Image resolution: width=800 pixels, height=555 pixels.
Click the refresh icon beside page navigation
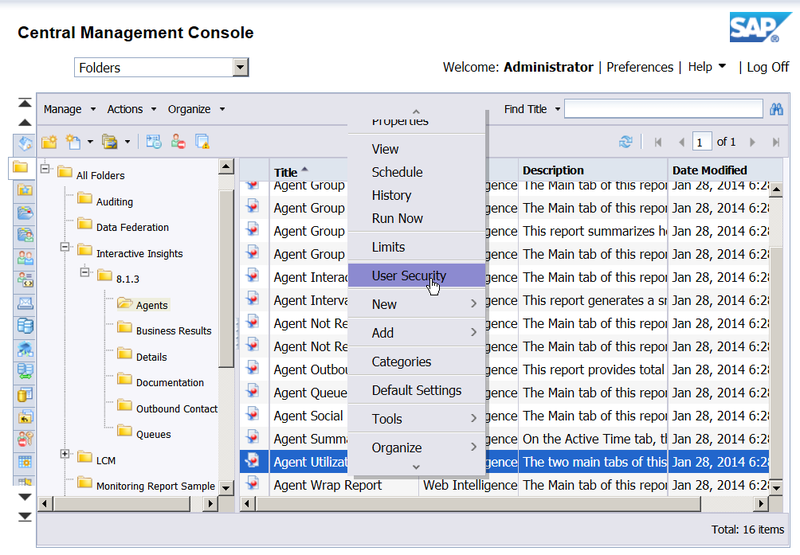coord(626,142)
